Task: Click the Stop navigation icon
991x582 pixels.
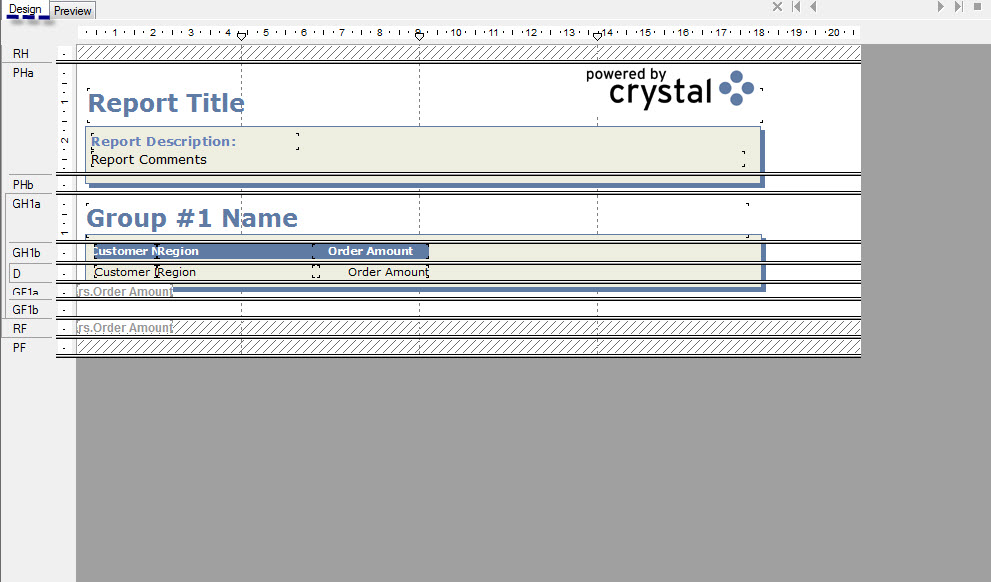Action: click(977, 7)
